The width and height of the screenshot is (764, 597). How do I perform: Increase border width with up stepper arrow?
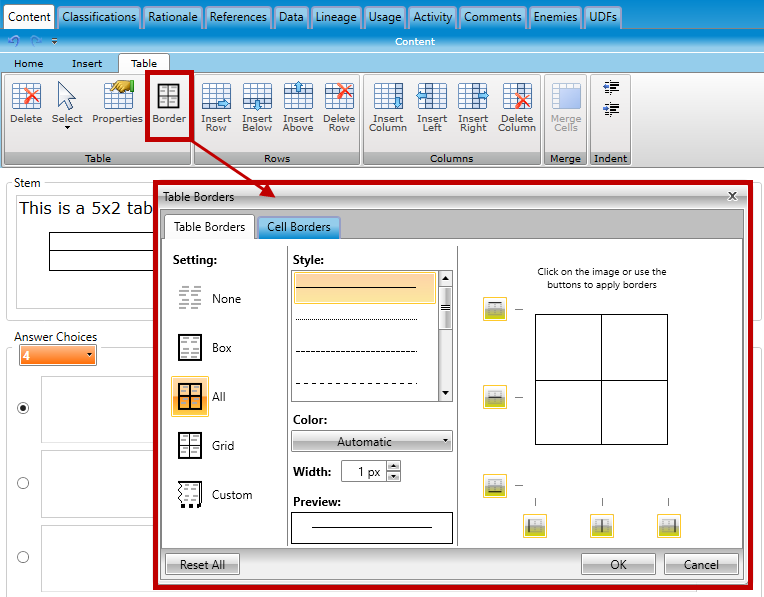[393, 466]
